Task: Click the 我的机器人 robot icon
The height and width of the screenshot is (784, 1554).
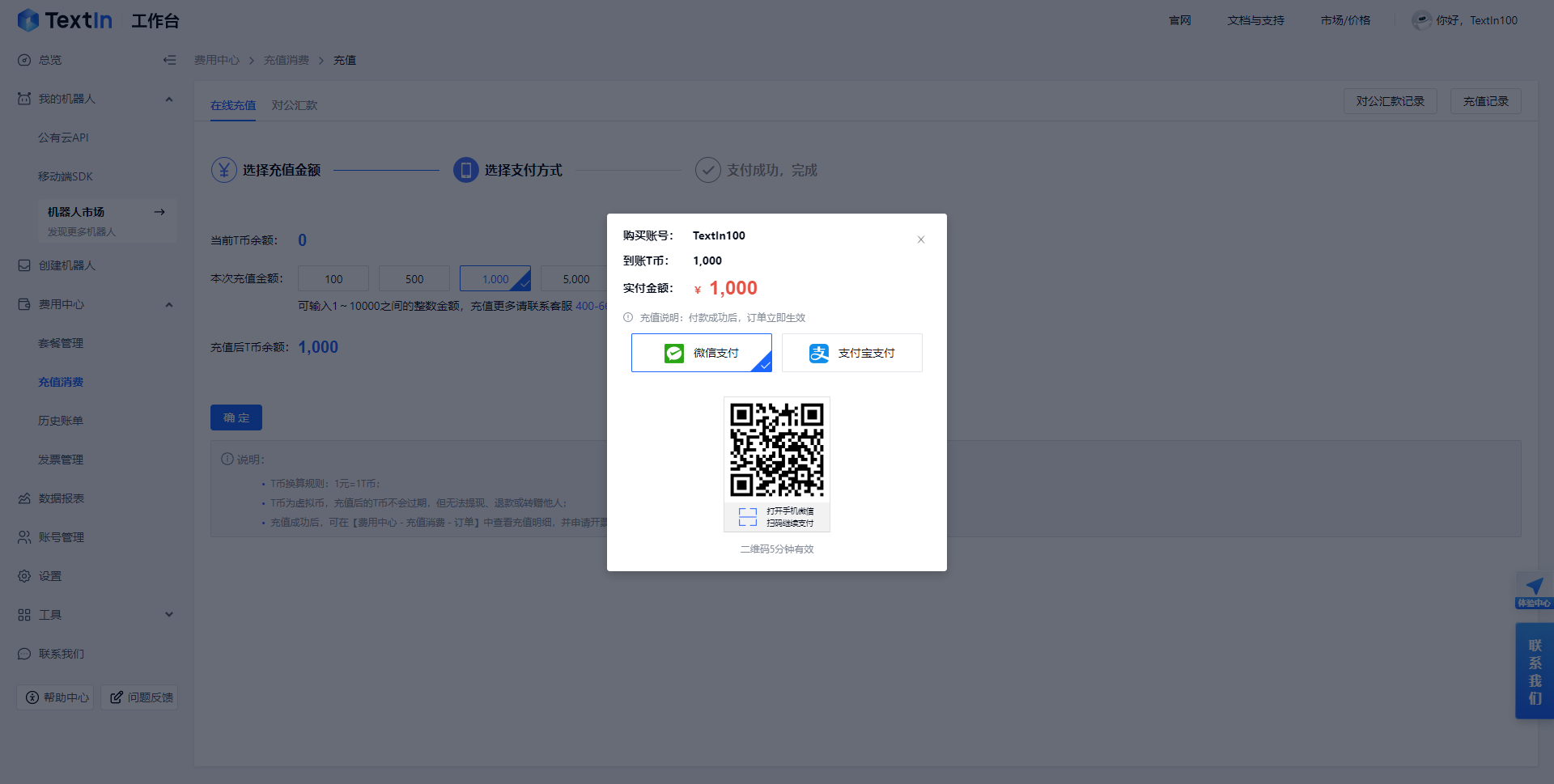Action: pos(24,99)
